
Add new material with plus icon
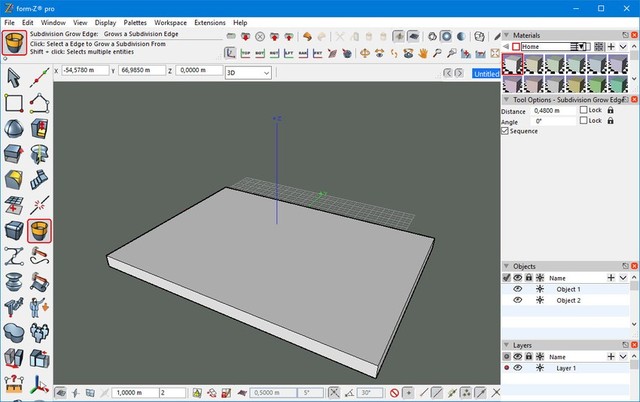click(611, 47)
